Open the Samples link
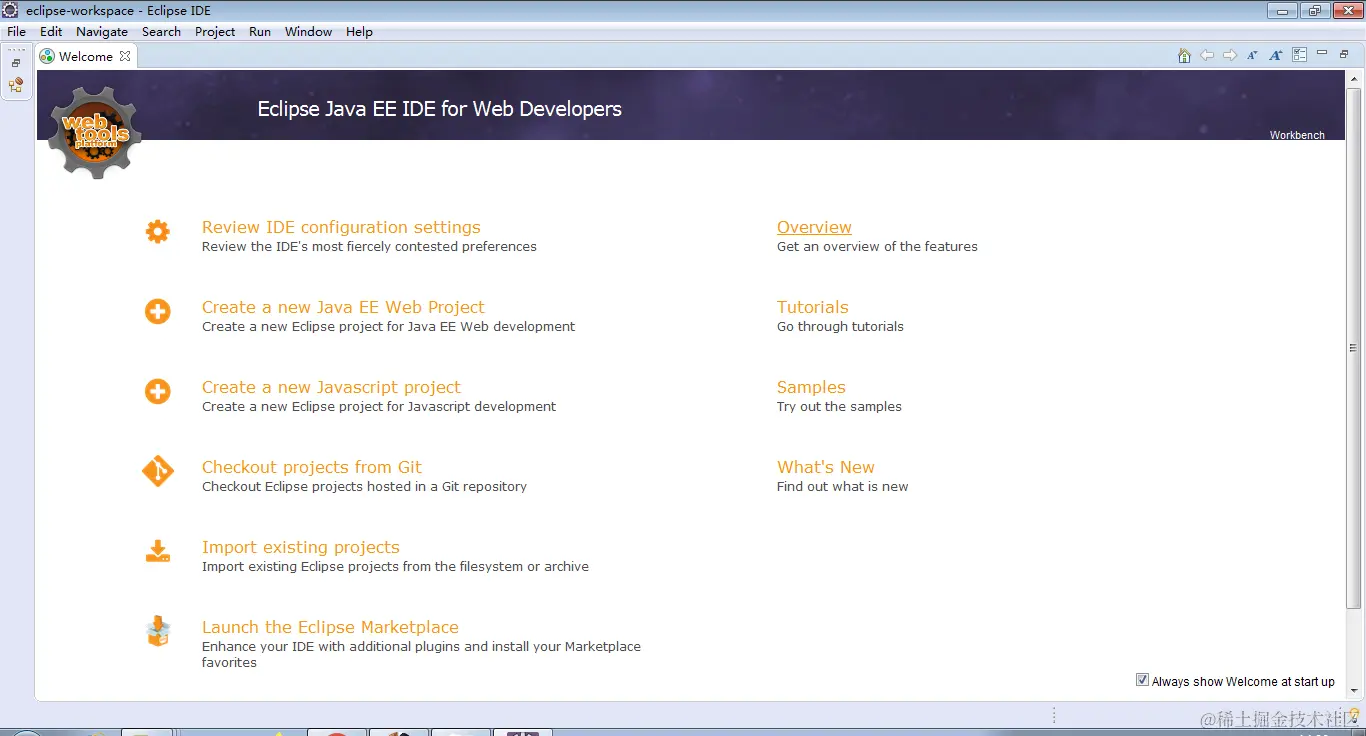 [x=811, y=387]
